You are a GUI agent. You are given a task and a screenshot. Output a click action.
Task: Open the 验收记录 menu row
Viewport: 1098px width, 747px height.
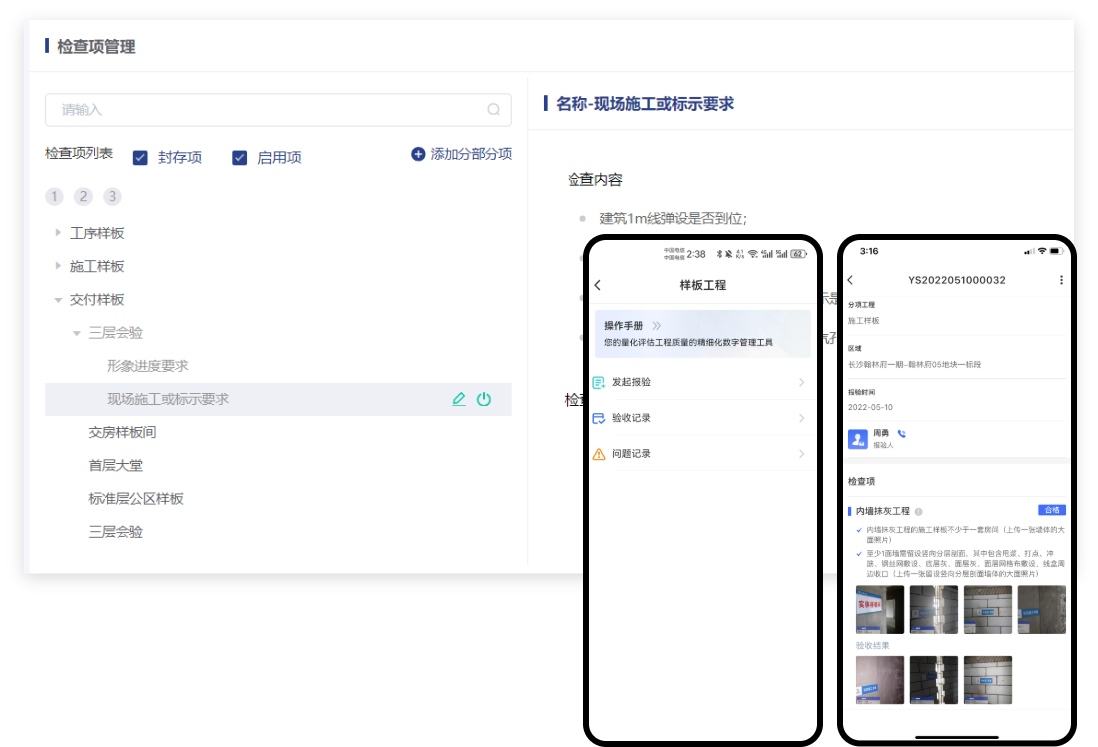pos(702,418)
